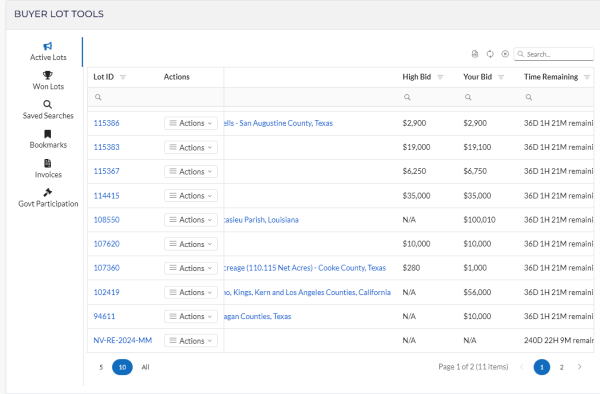Go to page 2
This screenshot has height=394, width=600.
point(561,367)
